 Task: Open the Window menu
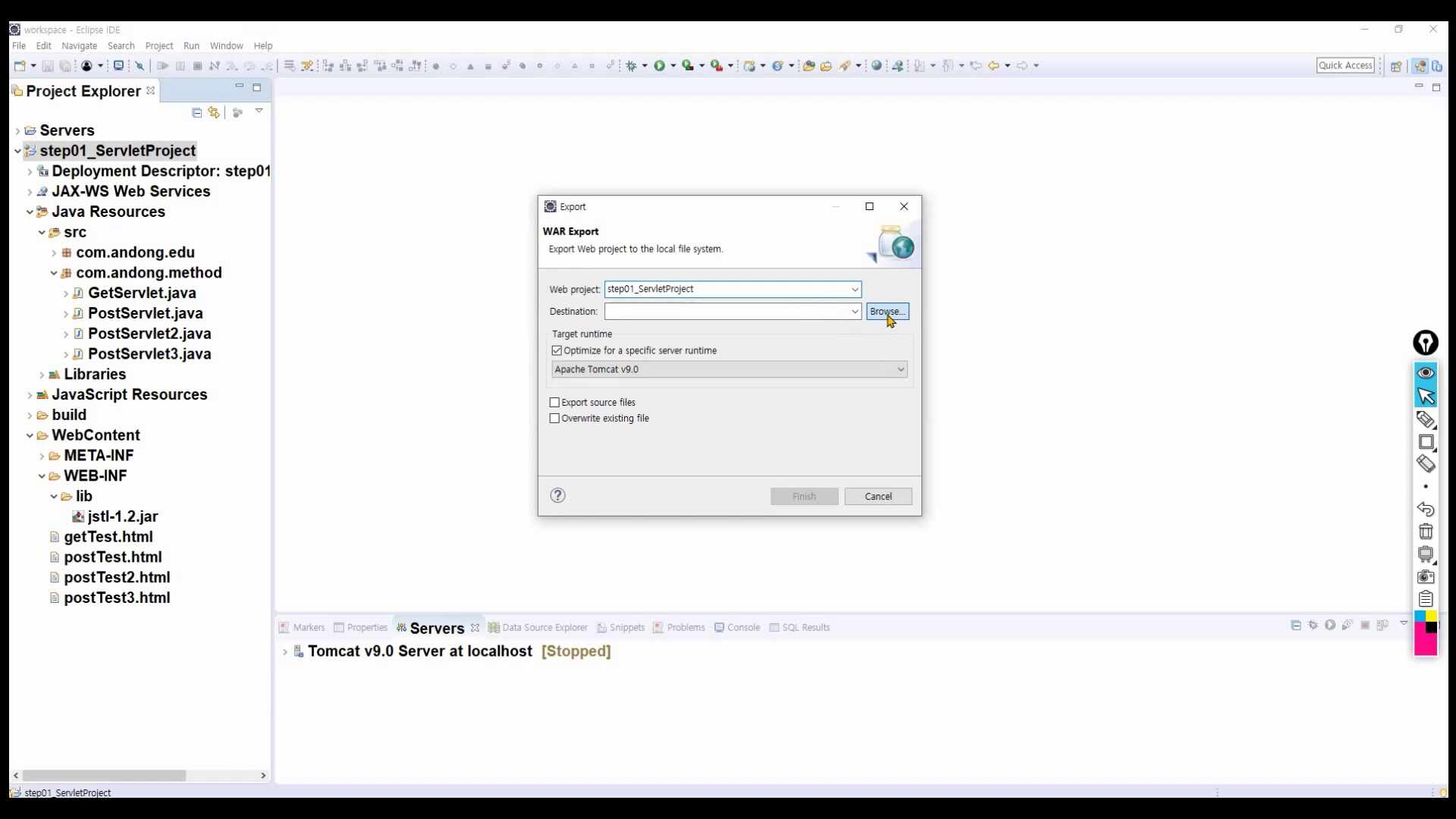tap(227, 45)
